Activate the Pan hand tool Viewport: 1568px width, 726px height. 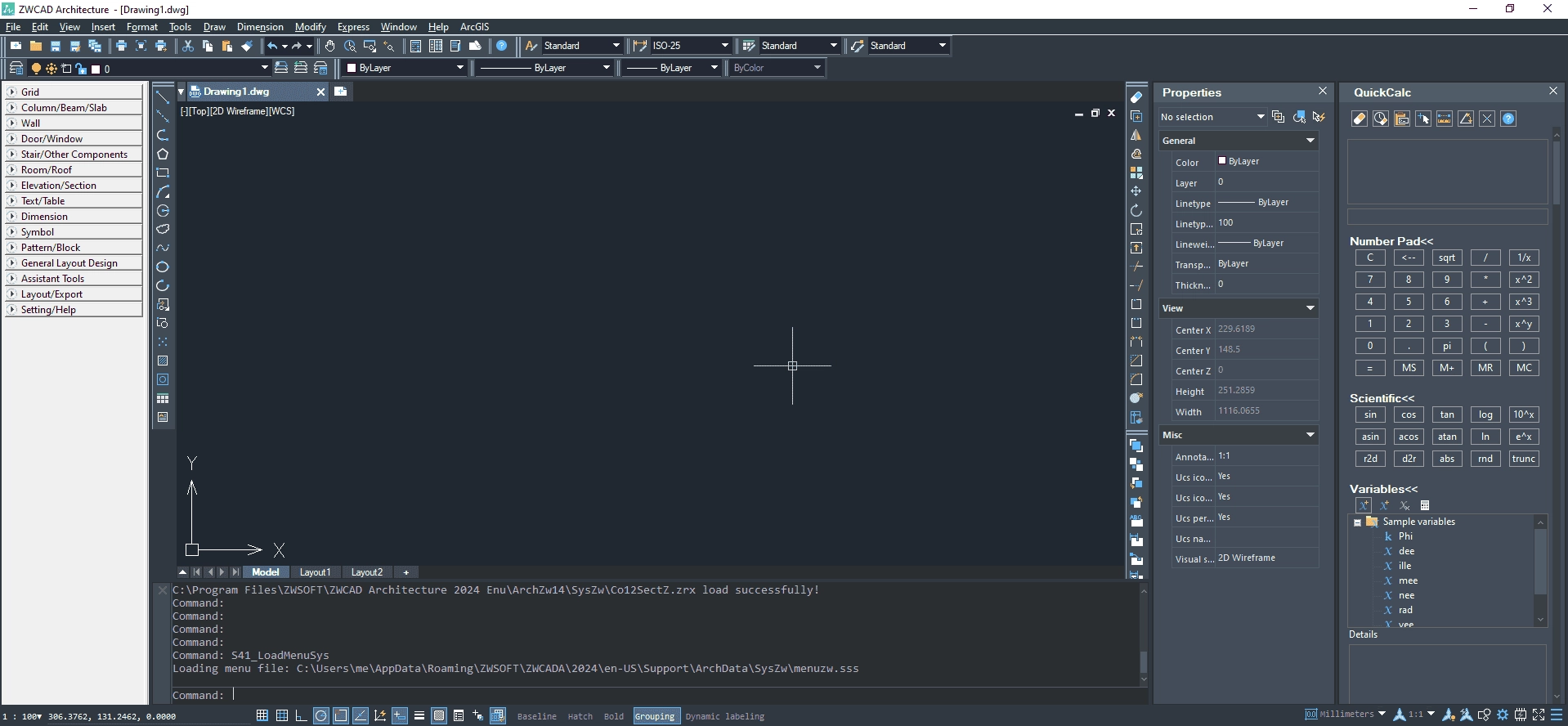pyautogui.click(x=329, y=46)
